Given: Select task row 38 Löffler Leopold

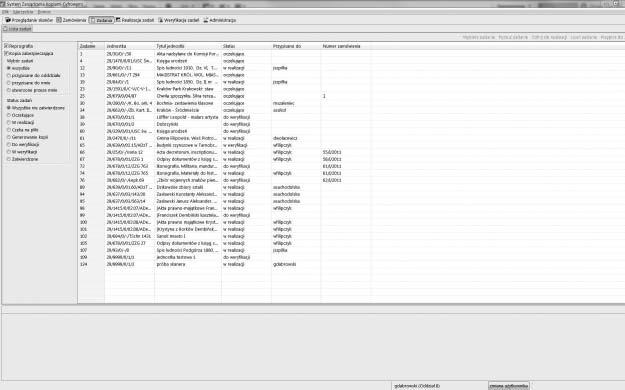Looking at the screenshot, I should (351, 117).
